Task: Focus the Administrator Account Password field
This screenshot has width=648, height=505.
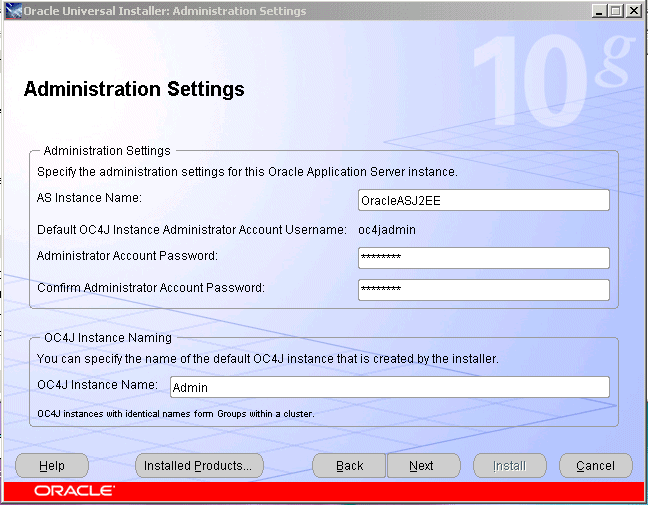Action: [484, 258]
